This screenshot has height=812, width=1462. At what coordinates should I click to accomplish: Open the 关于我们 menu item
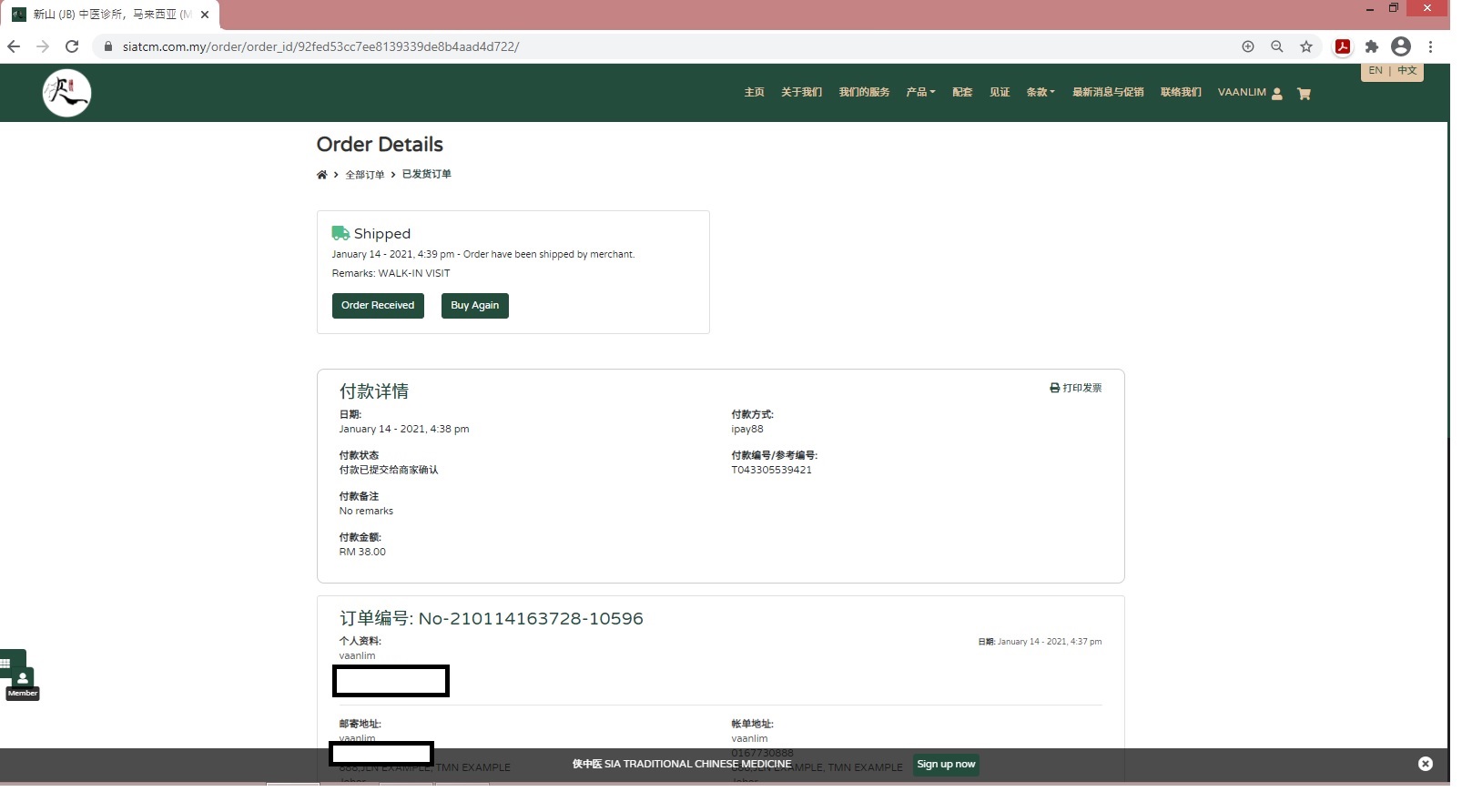click(x=801, y=92)
